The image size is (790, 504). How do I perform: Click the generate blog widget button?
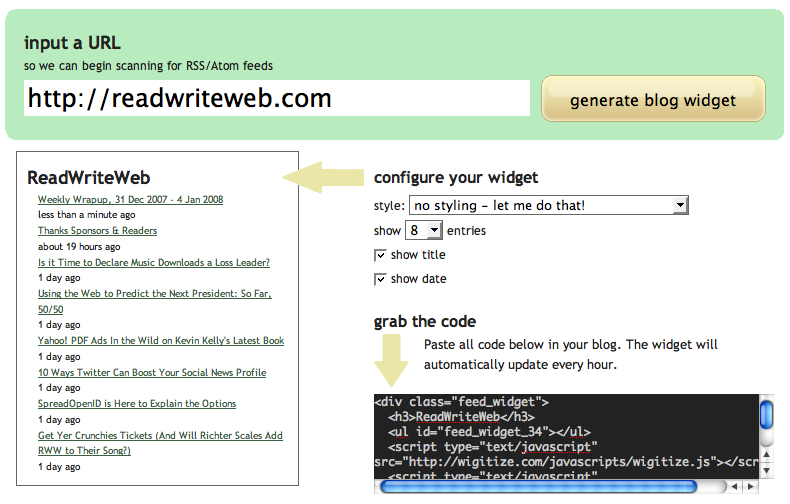[x=653, y=99]
